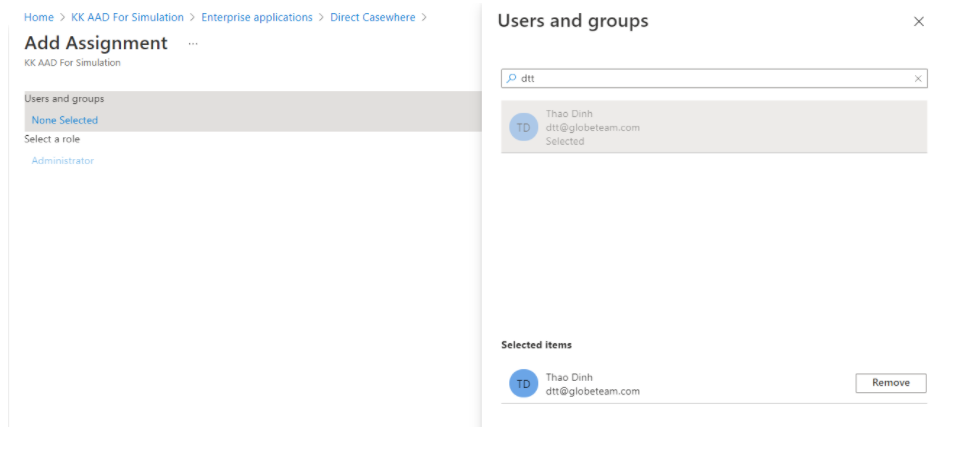The image size is (958, 449).
Task: Click into the dtt search field
Action: point(714,79)
